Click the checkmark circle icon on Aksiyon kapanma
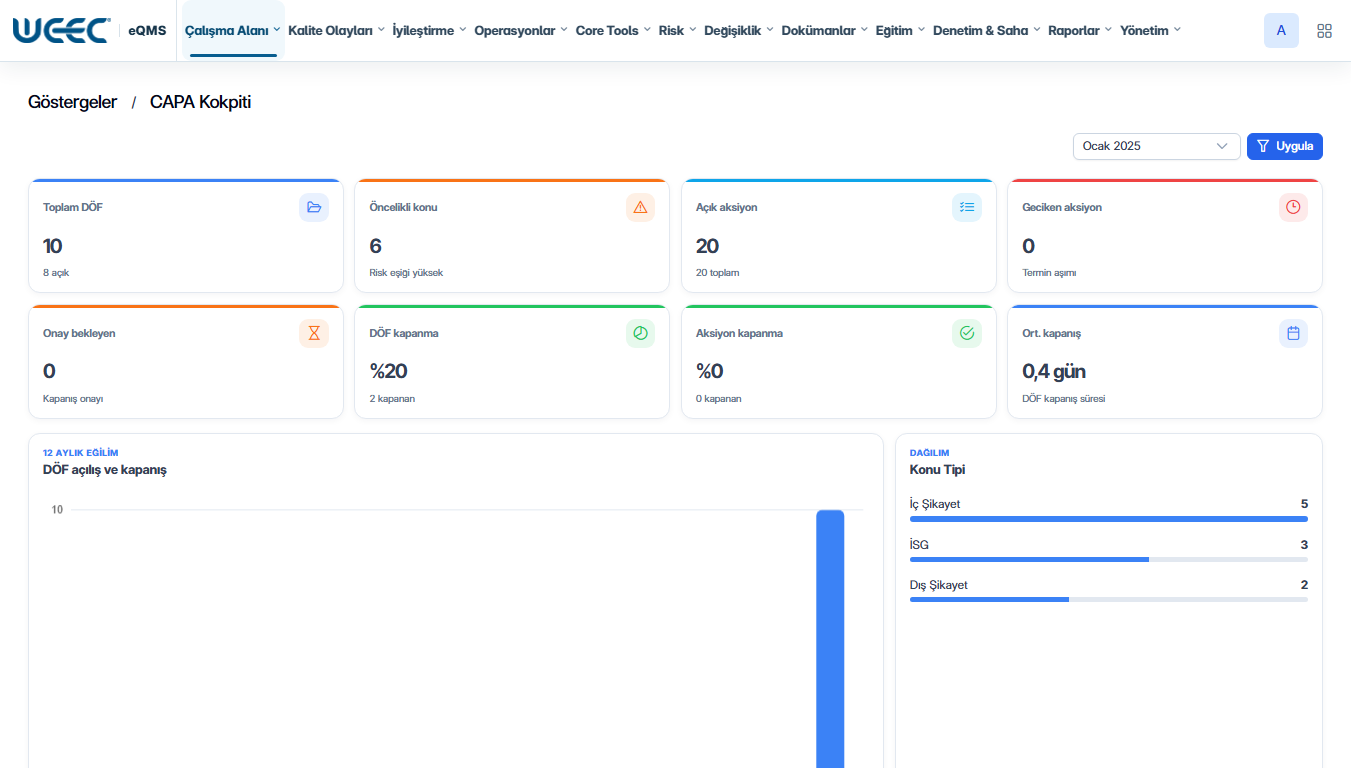 coord(967,333)
